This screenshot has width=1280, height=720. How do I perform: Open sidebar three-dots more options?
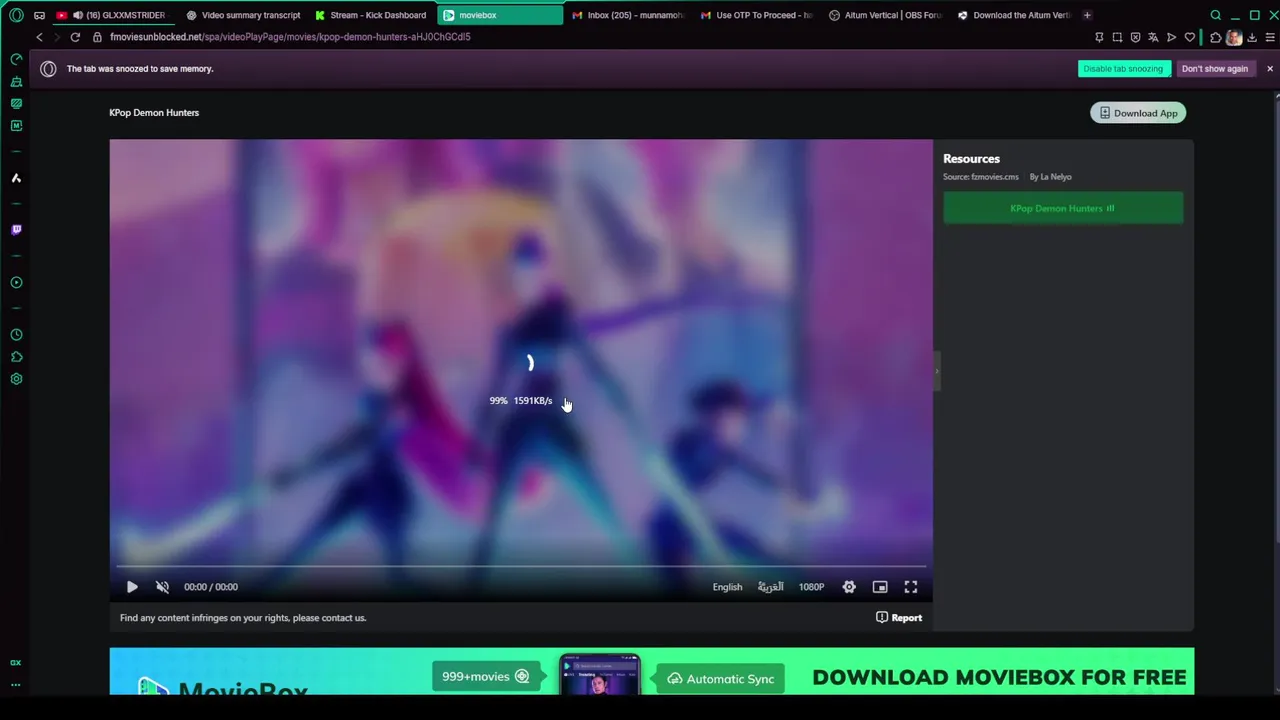tap(16, 685)
